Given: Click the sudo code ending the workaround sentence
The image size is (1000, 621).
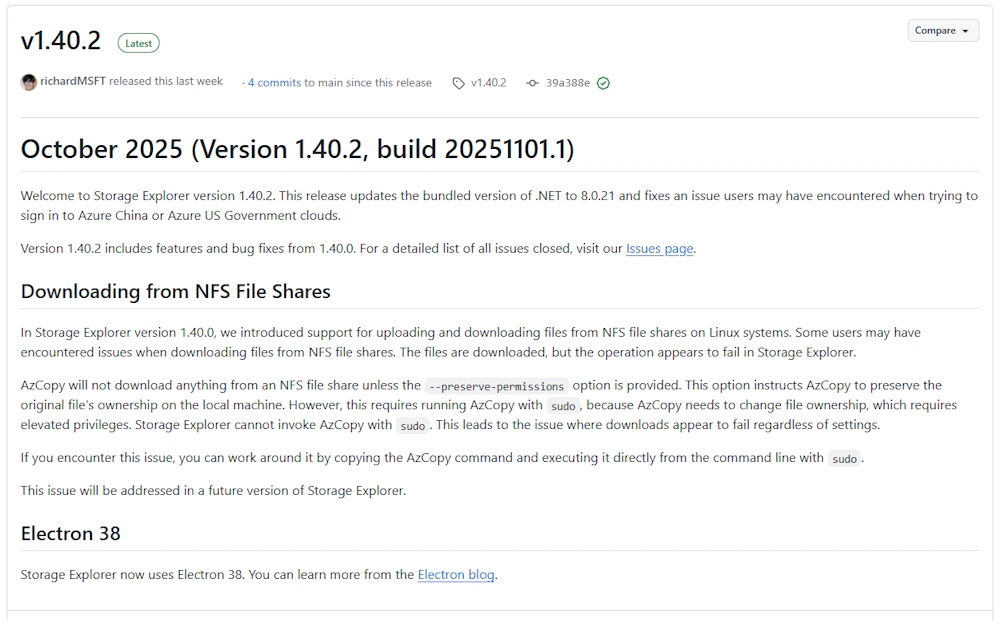Looking at the screenshot, I should coord(844,459).
